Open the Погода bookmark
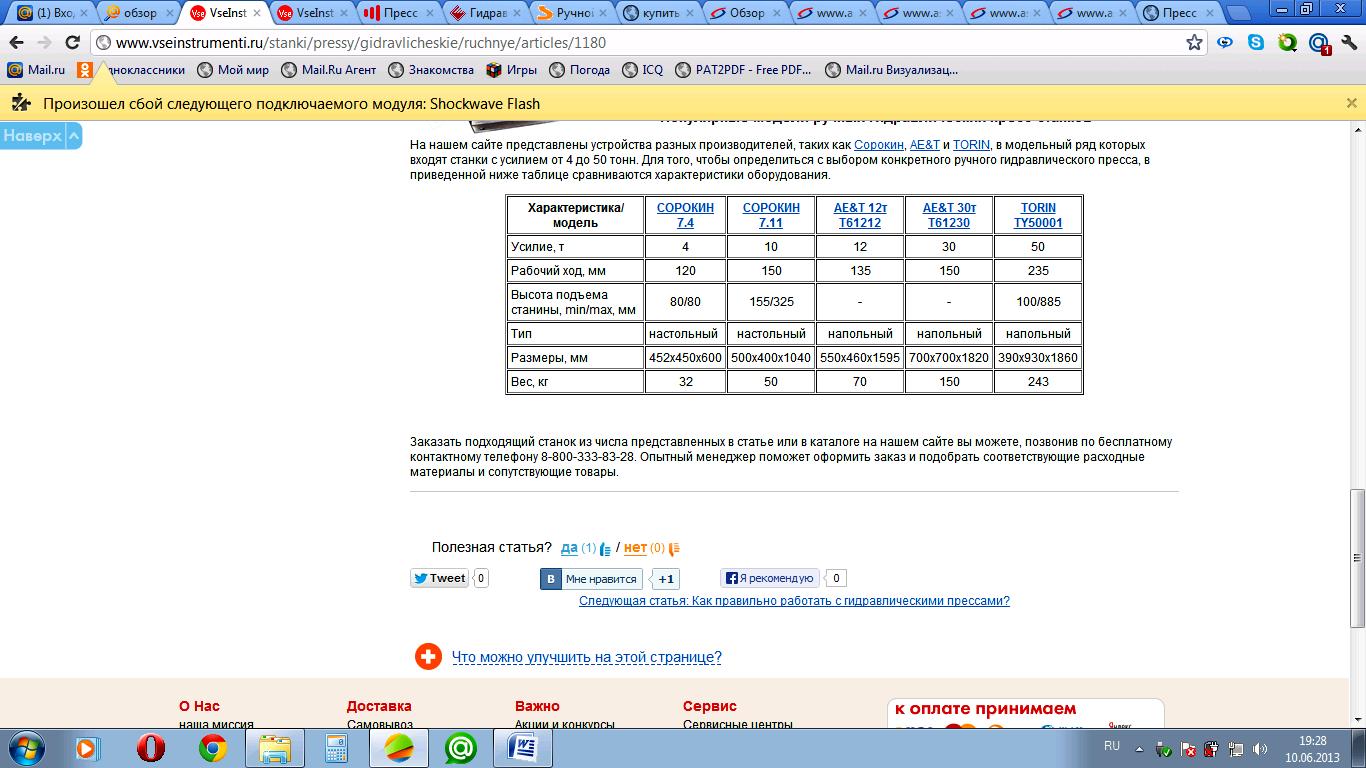The width and height of the screenshot is (1366, 768). (x=579, y=70)
